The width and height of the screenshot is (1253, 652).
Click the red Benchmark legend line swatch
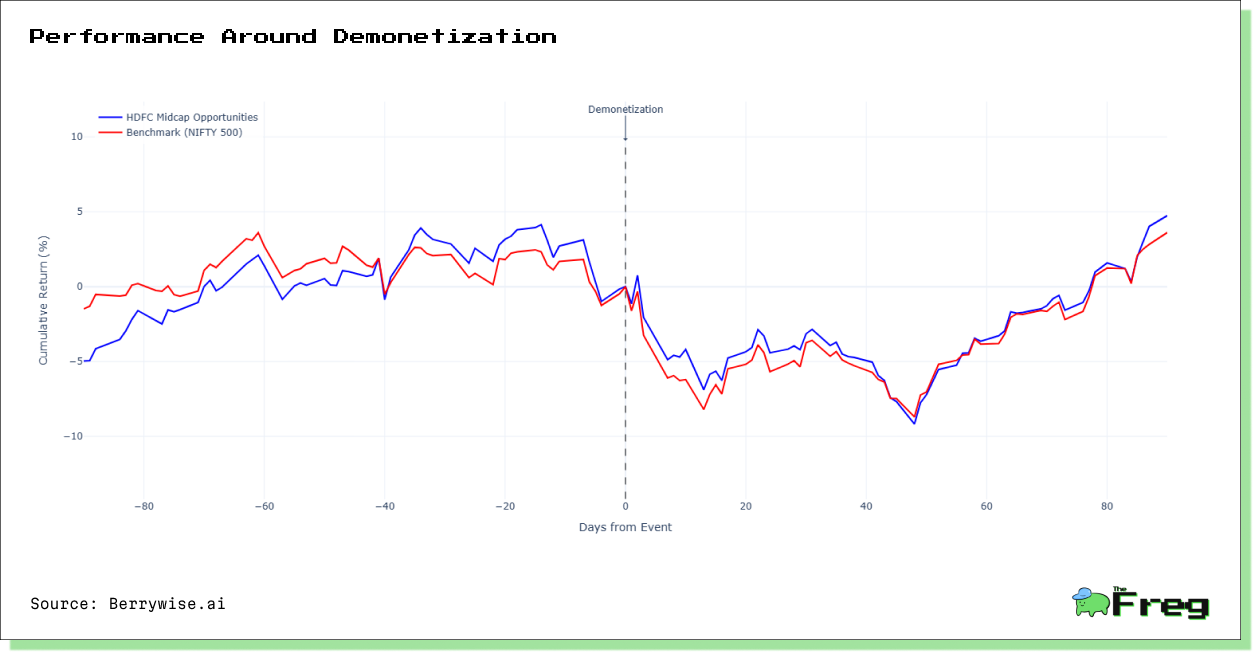point(110,132)
